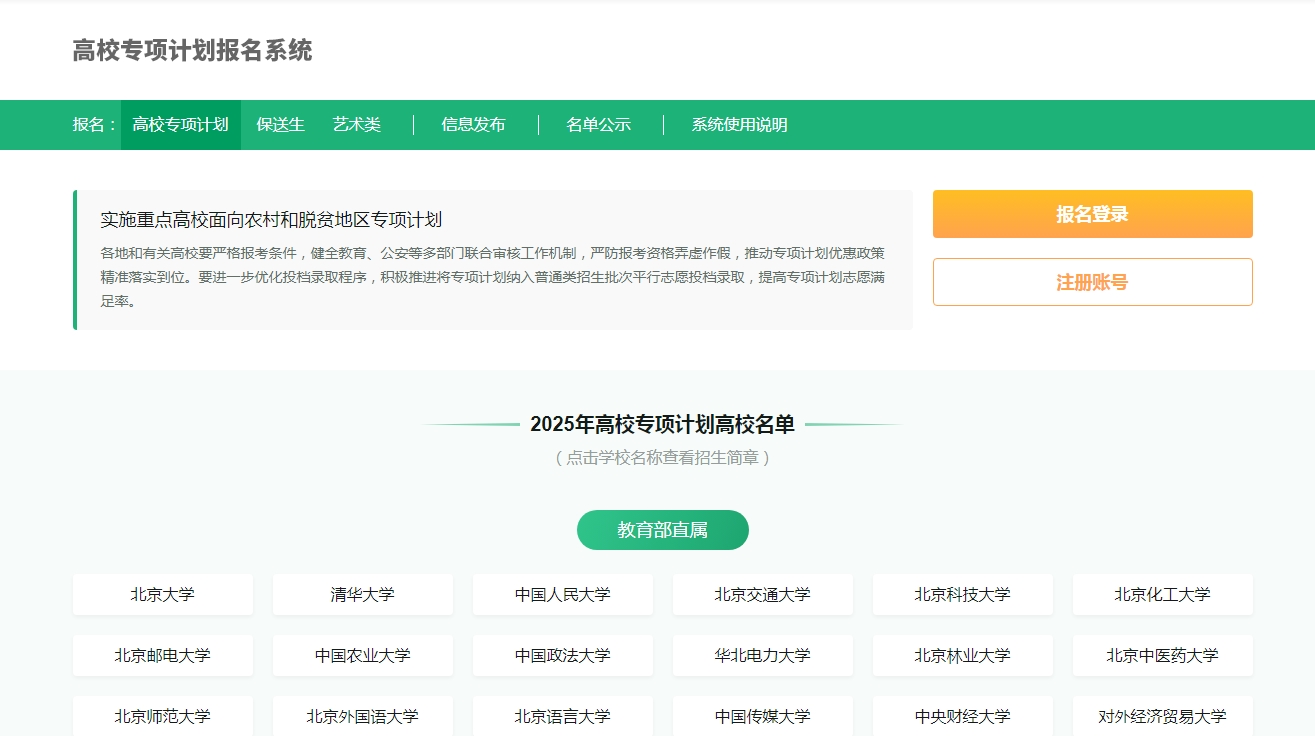Viewport: 1315px width, 736px height.
Task: Select 中国政法大学 school card
Action: coord(563,655)
